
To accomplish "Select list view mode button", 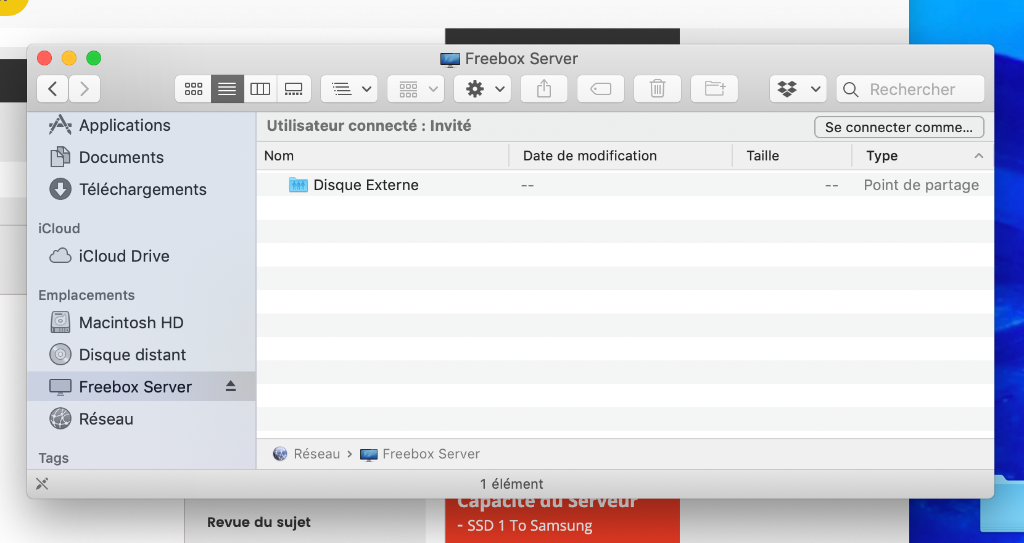I will click(x=227, y=89).
